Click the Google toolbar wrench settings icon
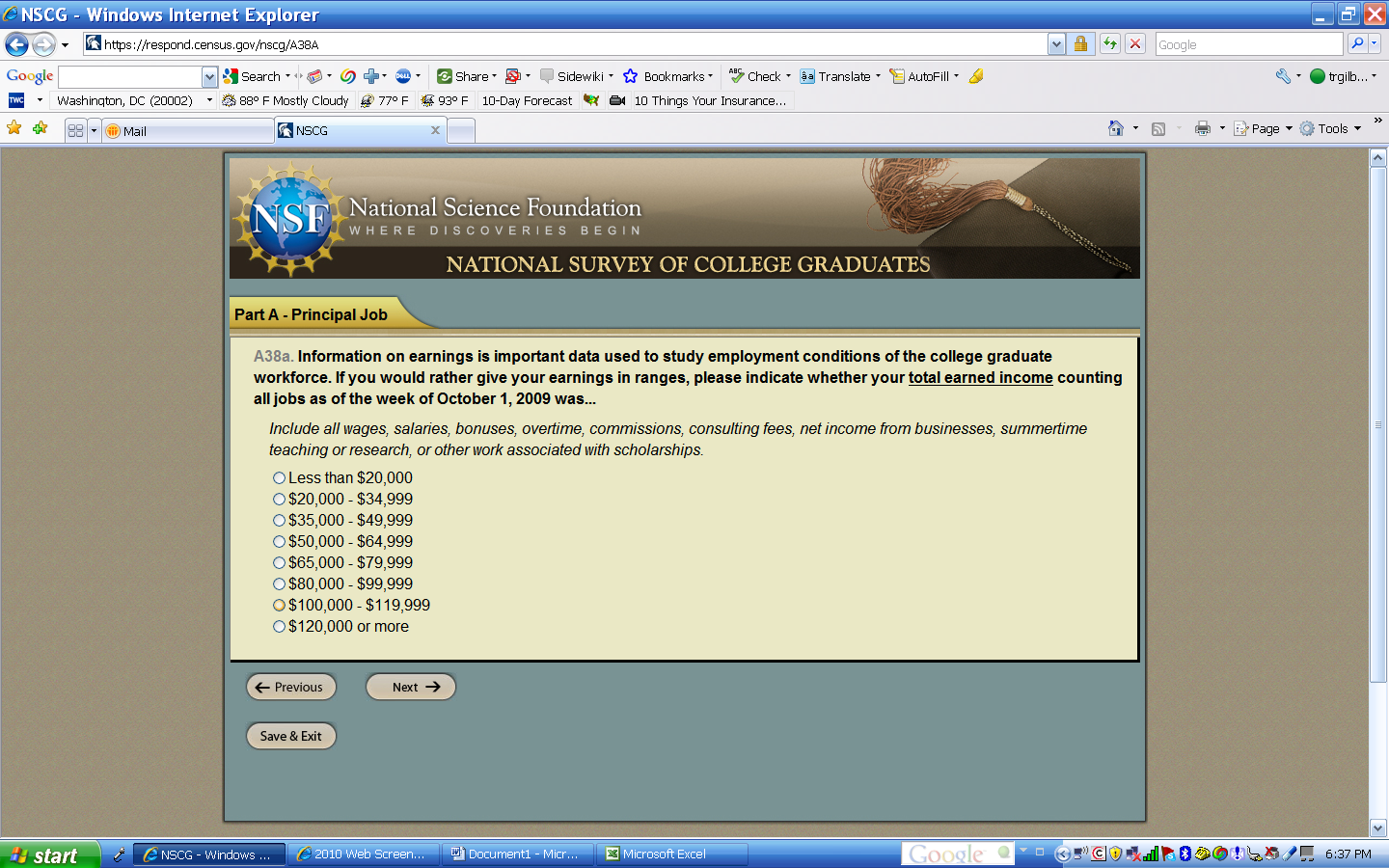This screenshot has height=868, width=1389. [x=1283, y=76]
